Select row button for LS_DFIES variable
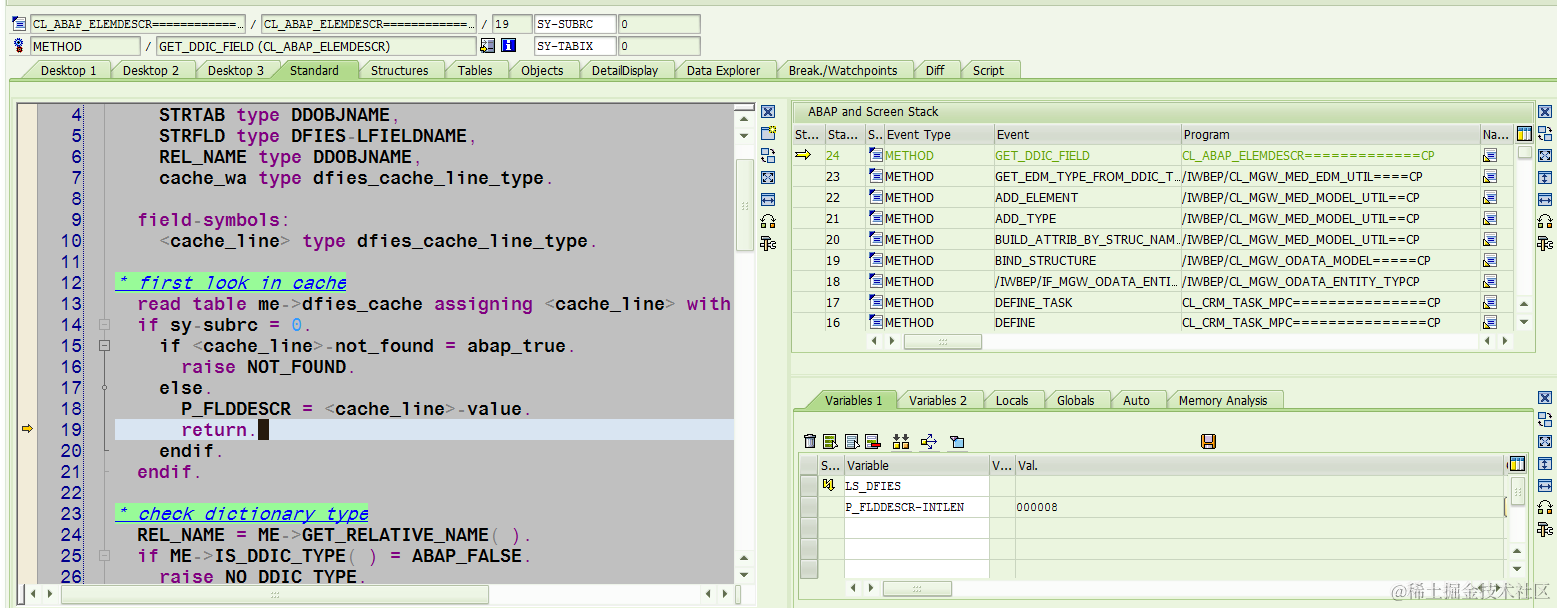The width and height of the screenshot is (1557, 608). (808, 486)
